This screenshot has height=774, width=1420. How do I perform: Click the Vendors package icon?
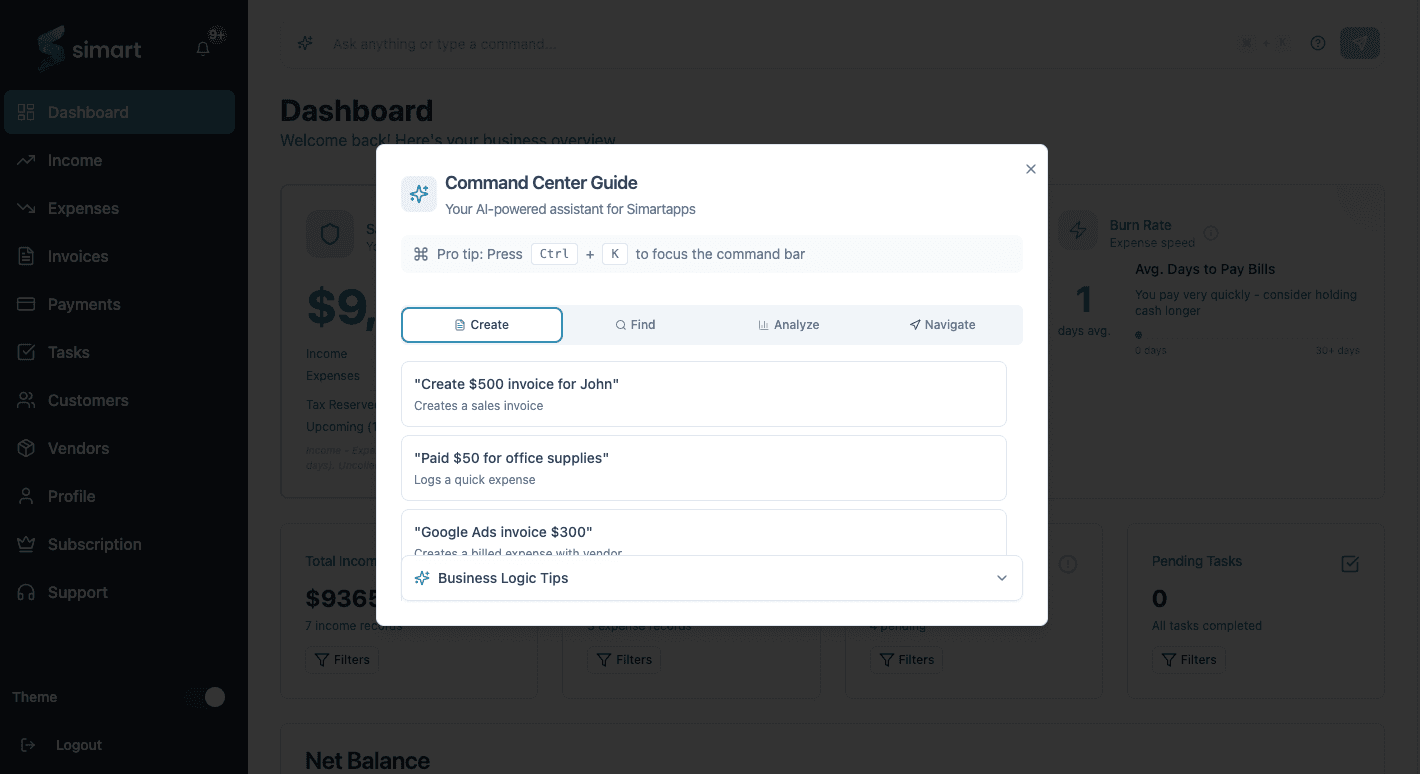(x=27, y=448)
